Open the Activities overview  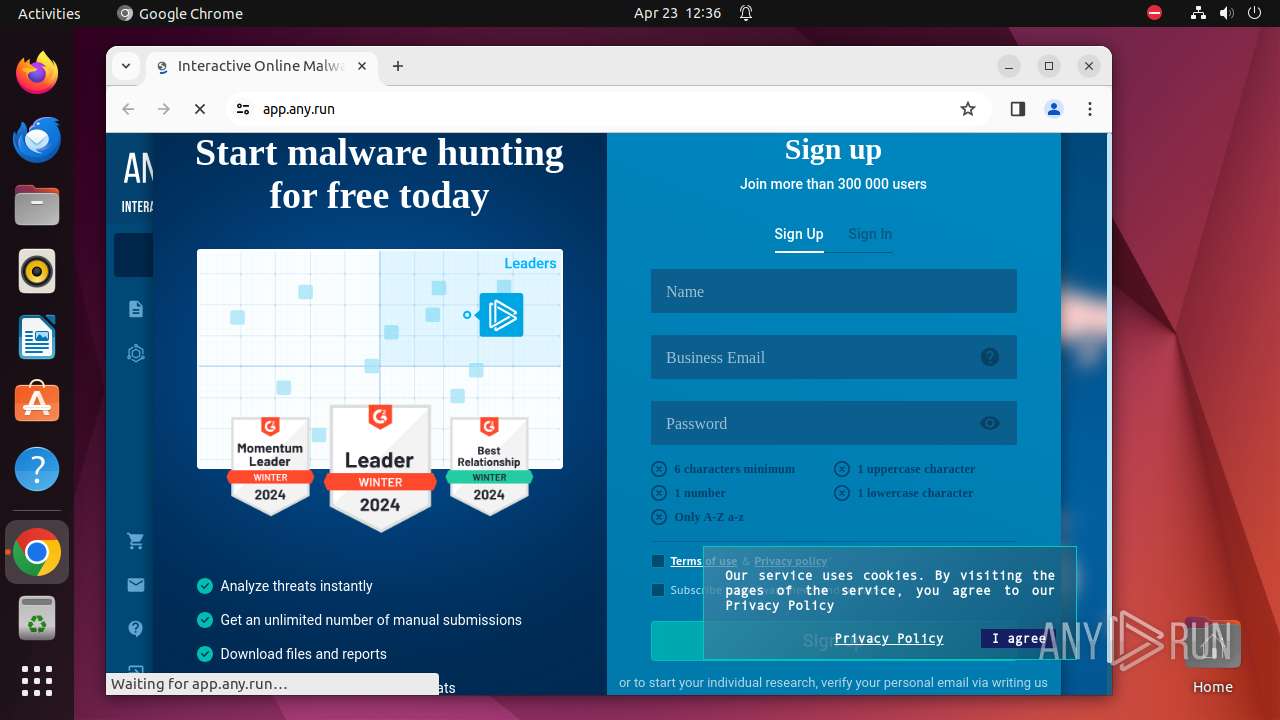[x=49, y=13]
